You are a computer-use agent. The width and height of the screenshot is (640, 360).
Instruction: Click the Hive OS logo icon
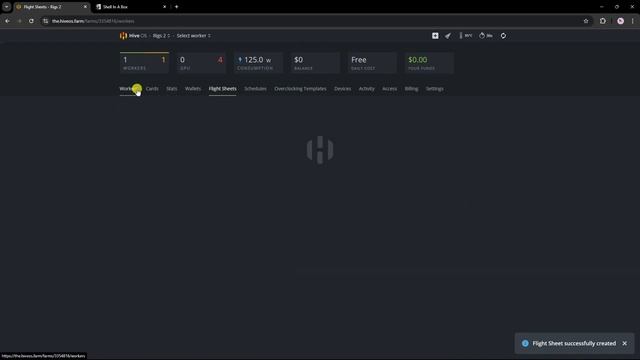pyautogui.click(x=123, y=36)
